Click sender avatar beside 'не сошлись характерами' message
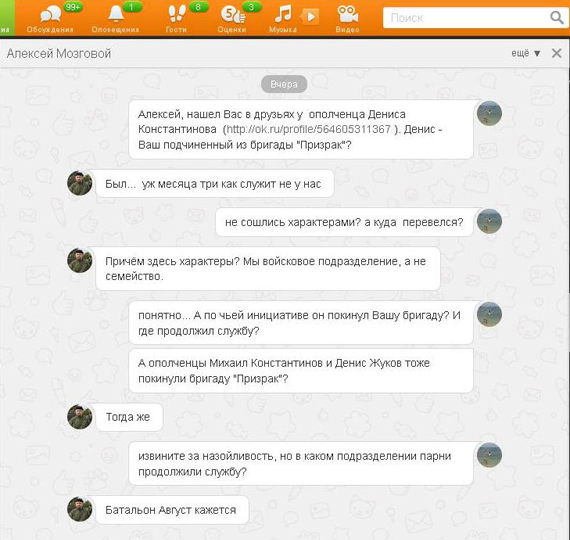The width and height of the screenshot is (570, 540). point(489,221)
